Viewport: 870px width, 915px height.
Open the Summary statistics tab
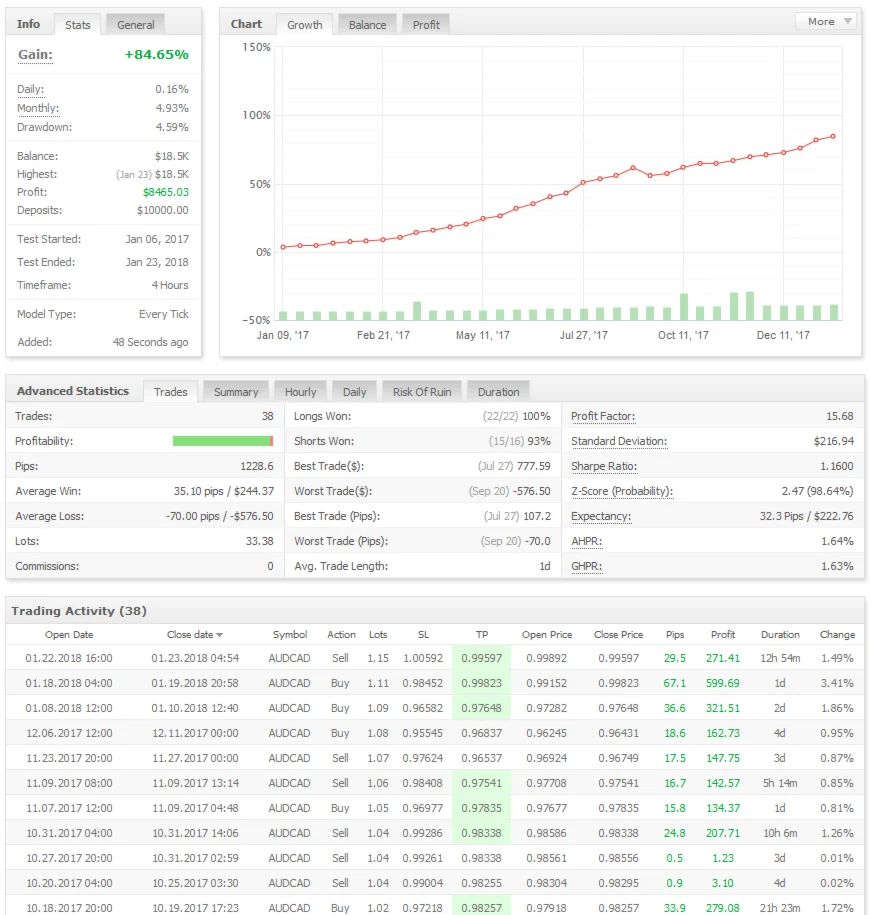236,392
